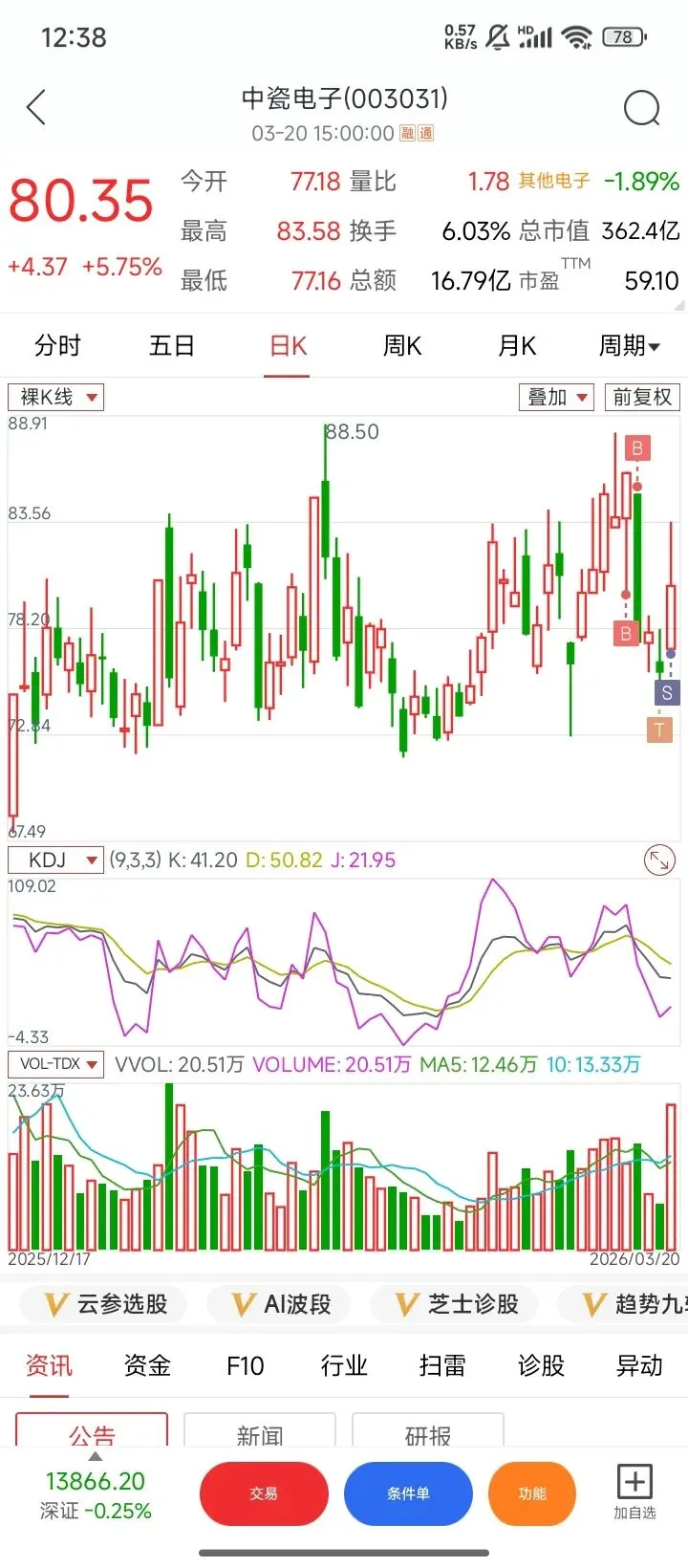Screen dimensions: 688x1568
Task: Tap the upper B buy marker
Action: click(x=636, y=448)
